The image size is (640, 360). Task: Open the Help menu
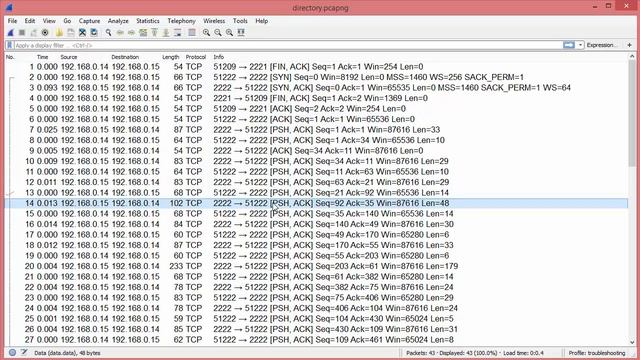262,21
